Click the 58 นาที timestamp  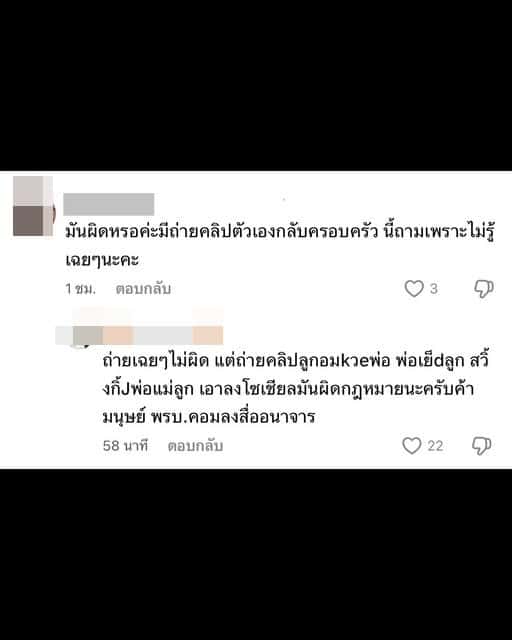pyautogui.click(x=125, y=445)
